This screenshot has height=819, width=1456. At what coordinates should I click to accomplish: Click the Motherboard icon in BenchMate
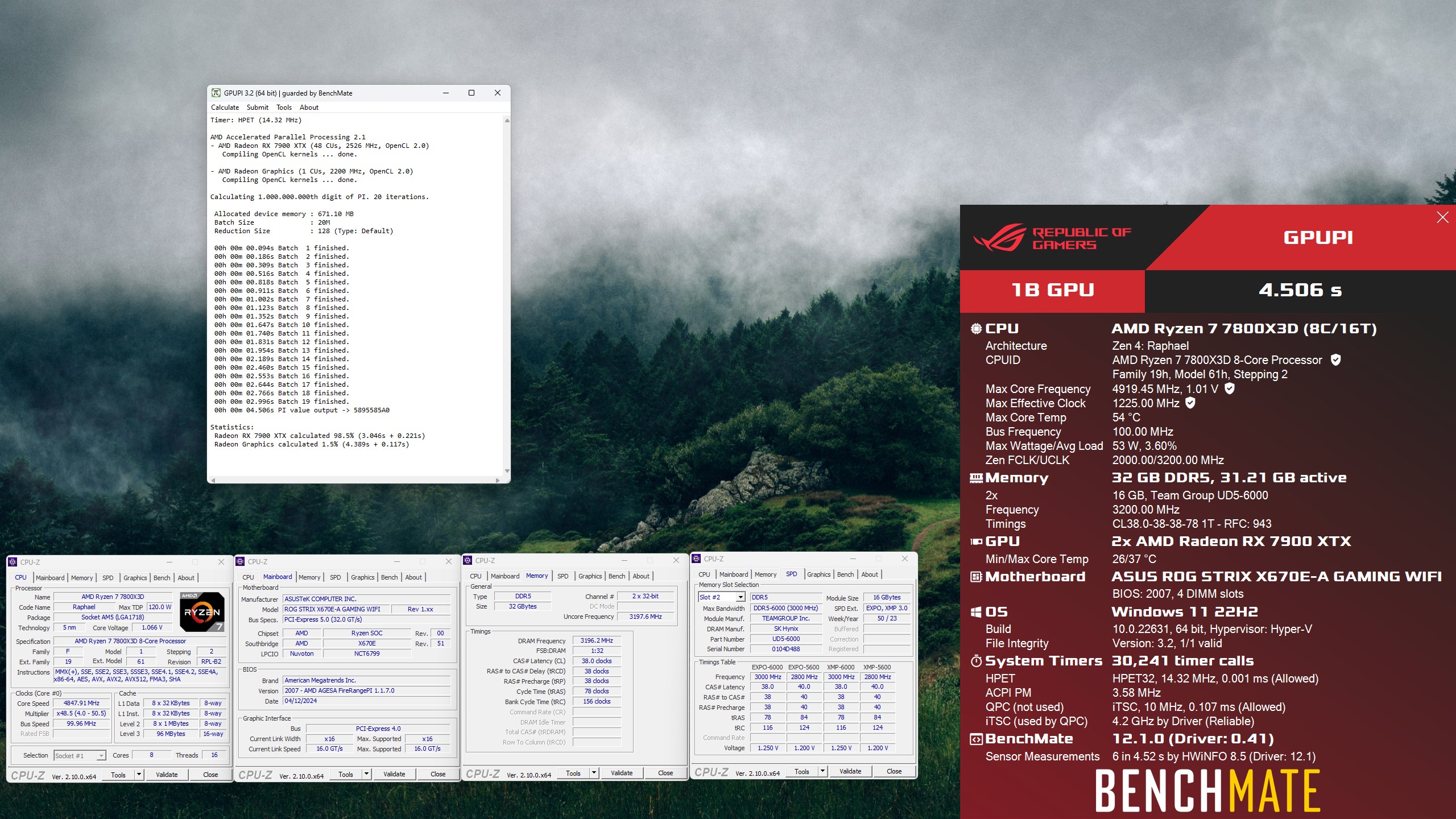click(x=976, y=577)
